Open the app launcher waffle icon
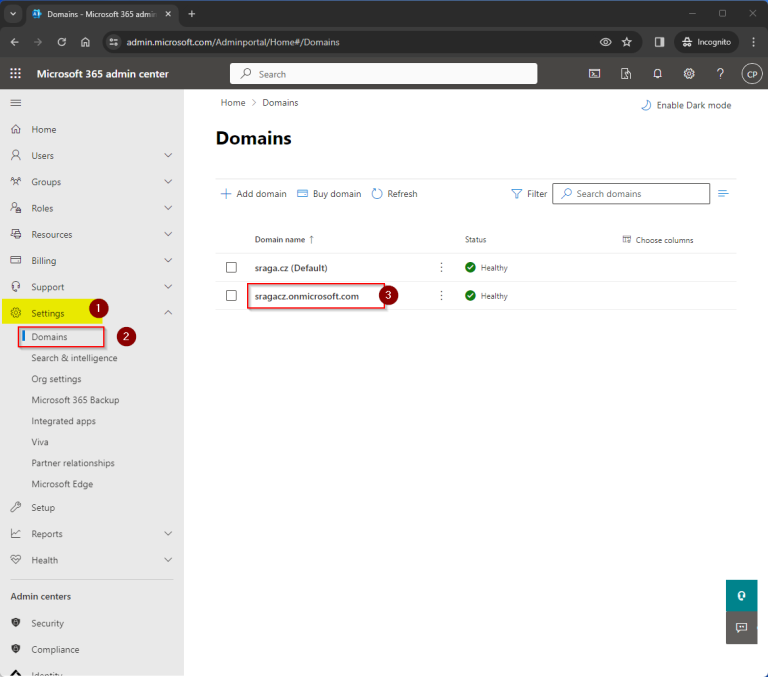Viewport: 768px width, 677px height. [16, 73]
